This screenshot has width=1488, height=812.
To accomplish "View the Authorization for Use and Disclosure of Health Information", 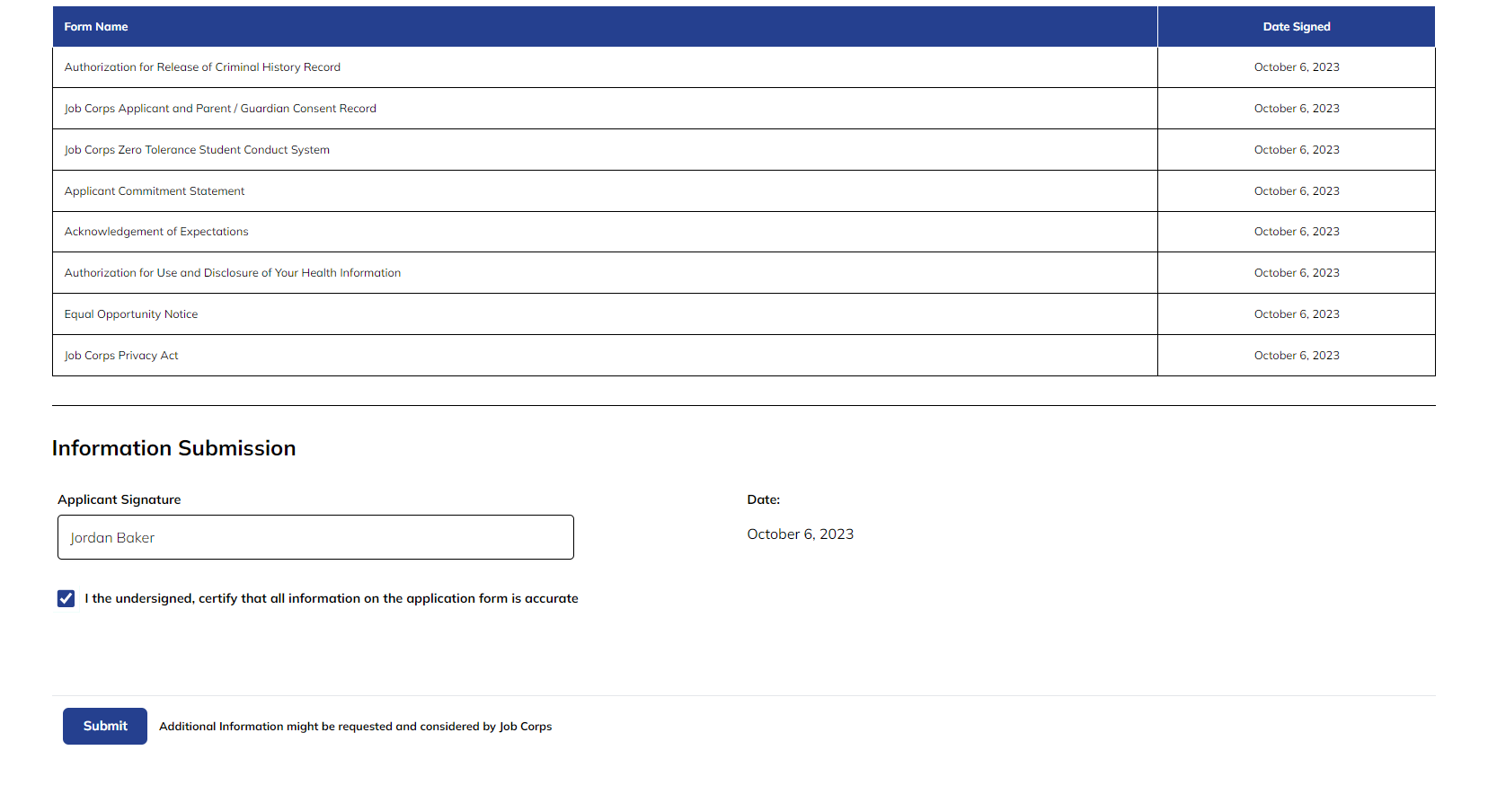I will [x=232, y=272].
